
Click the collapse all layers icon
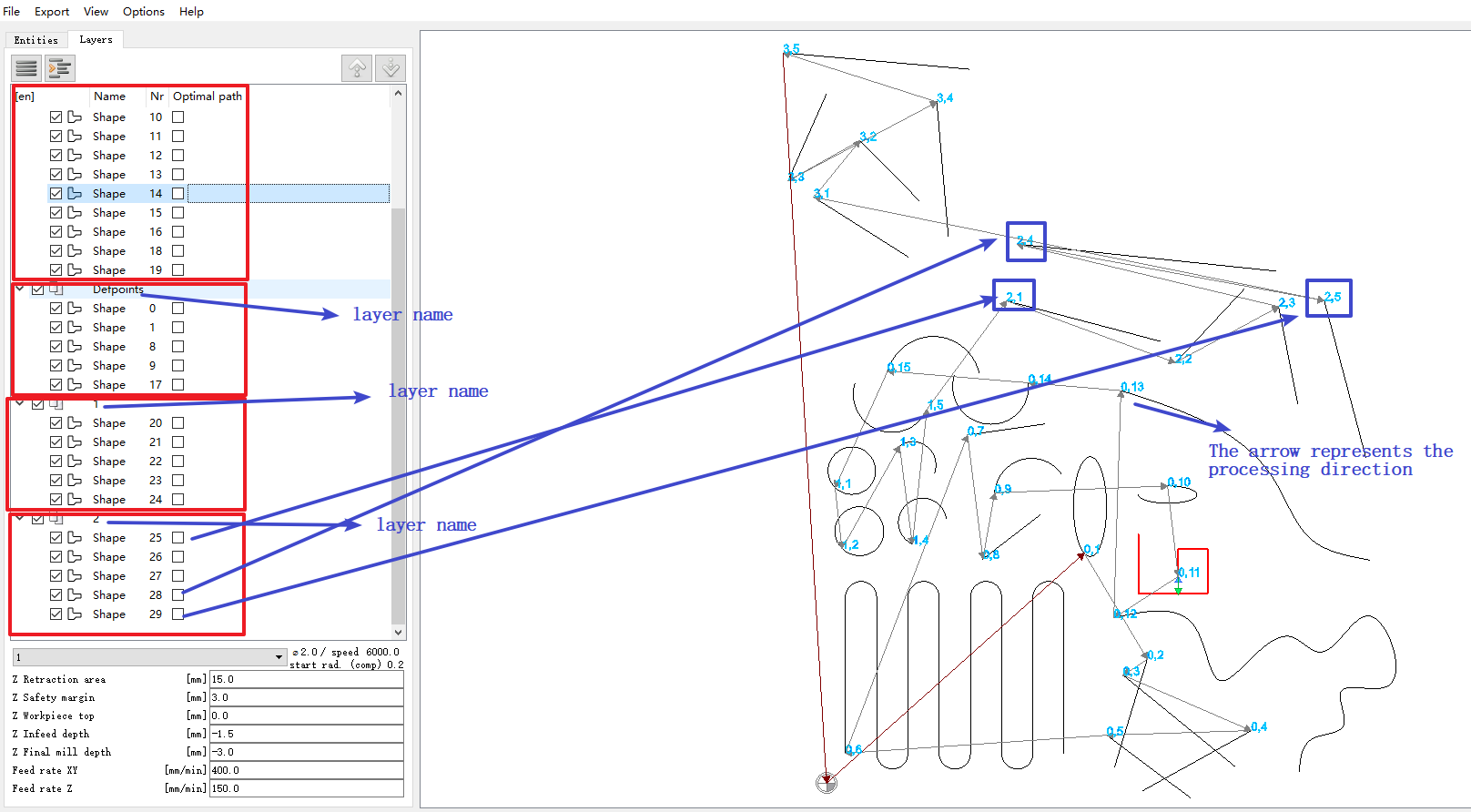(x=26, y=68)
